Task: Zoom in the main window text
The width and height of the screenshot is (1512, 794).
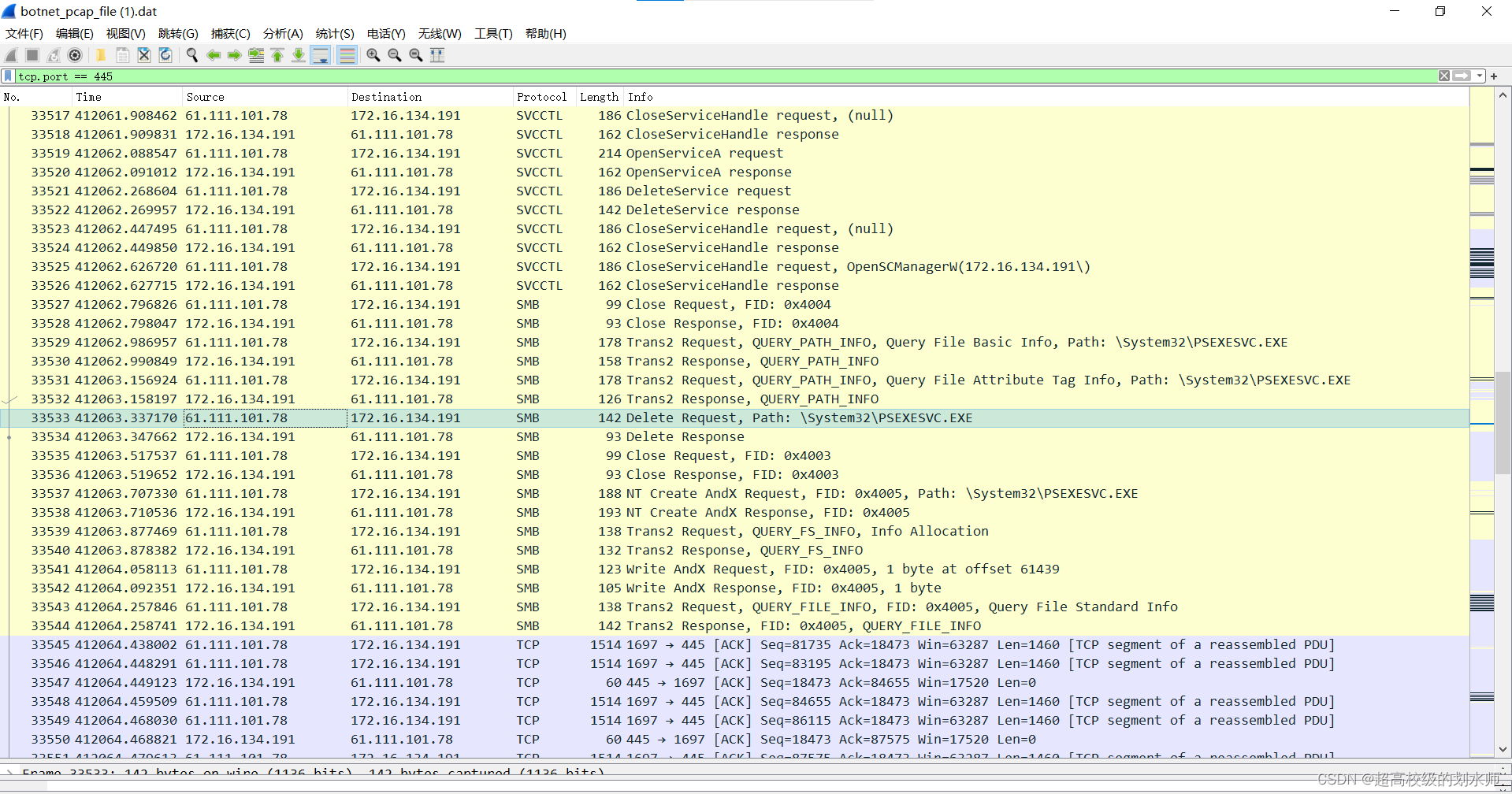Action: pos(373,55)
